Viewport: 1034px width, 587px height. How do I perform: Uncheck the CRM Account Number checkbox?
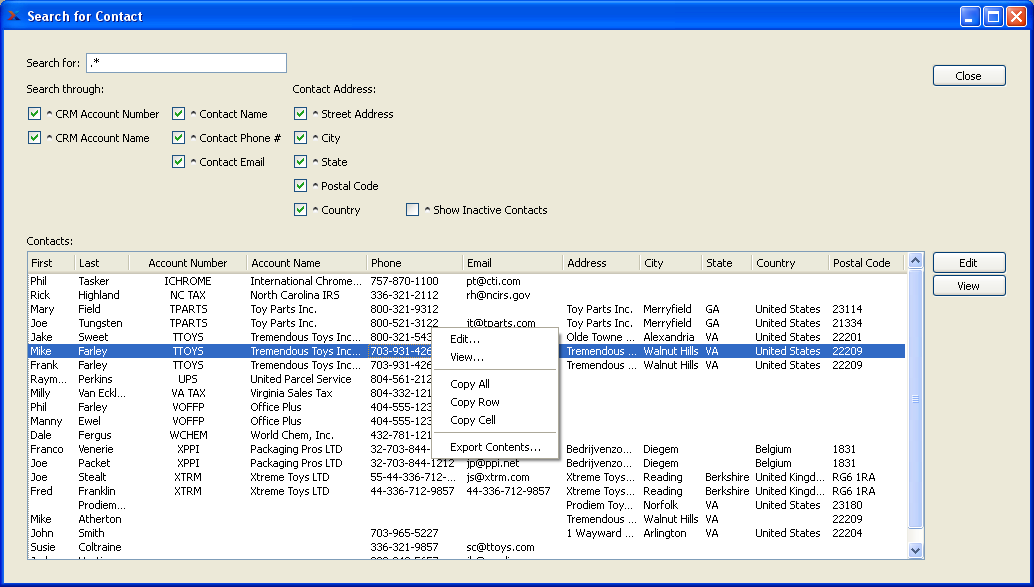(x=35, y=114)
